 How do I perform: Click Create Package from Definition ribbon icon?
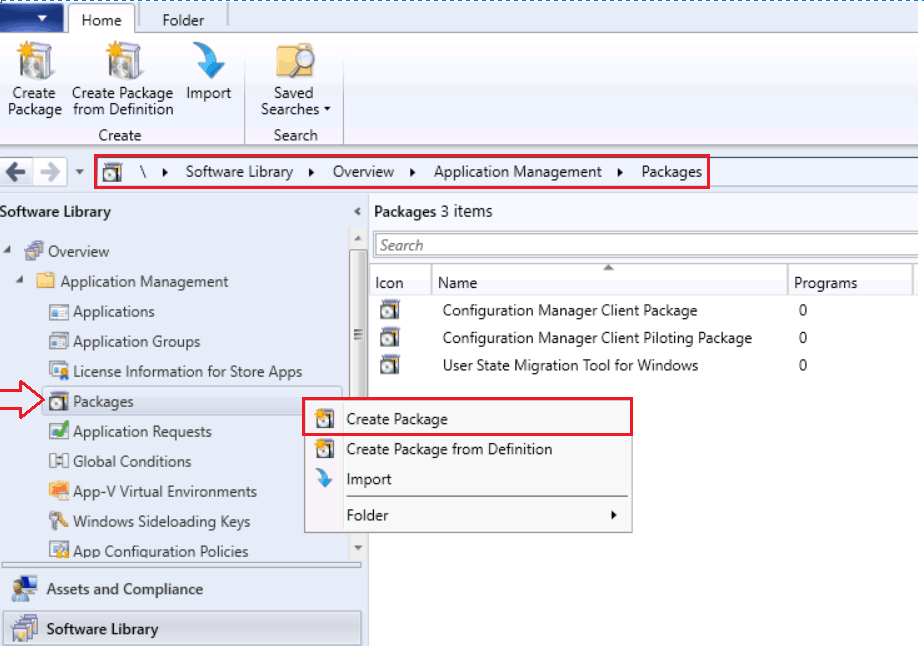tap(123, 61)
